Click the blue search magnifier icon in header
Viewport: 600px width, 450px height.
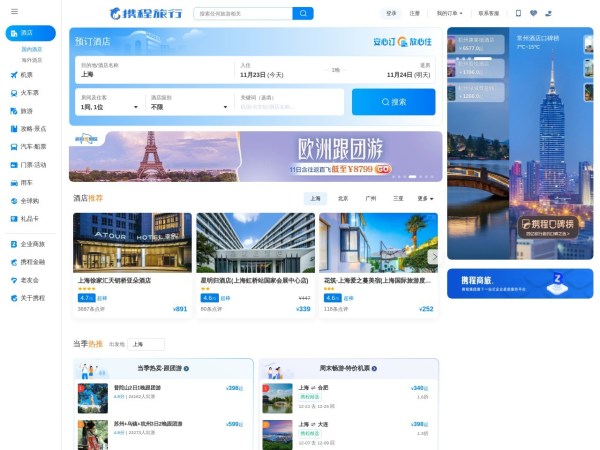[x=302, y=14]
